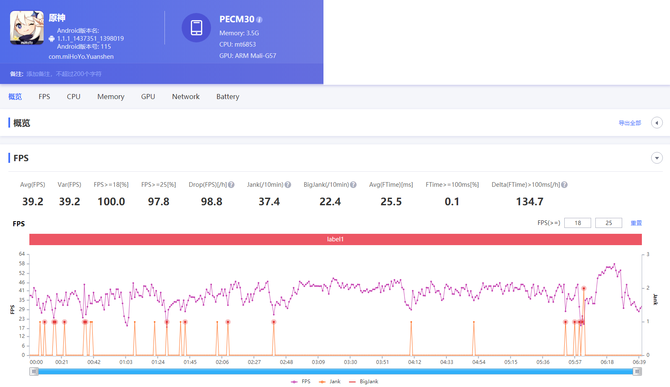This screenshot has height=387, width=670.
Task: Open the Memory tab
Action: pos(111,97)
